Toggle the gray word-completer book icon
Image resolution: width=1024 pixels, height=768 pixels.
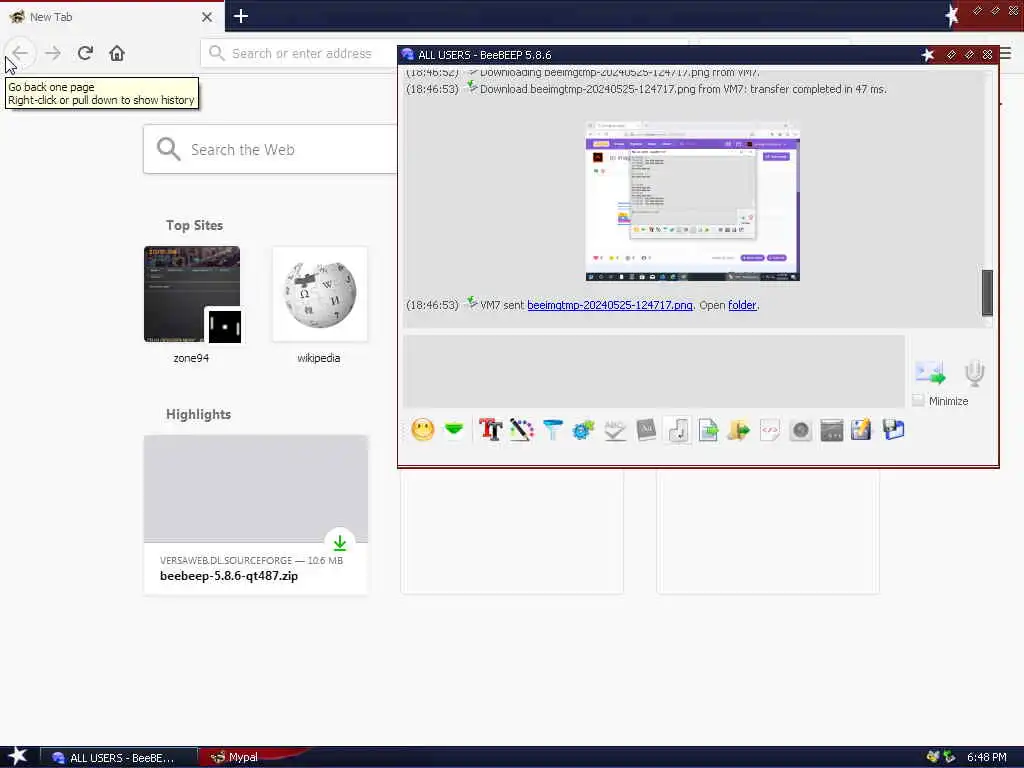point(646,430)
